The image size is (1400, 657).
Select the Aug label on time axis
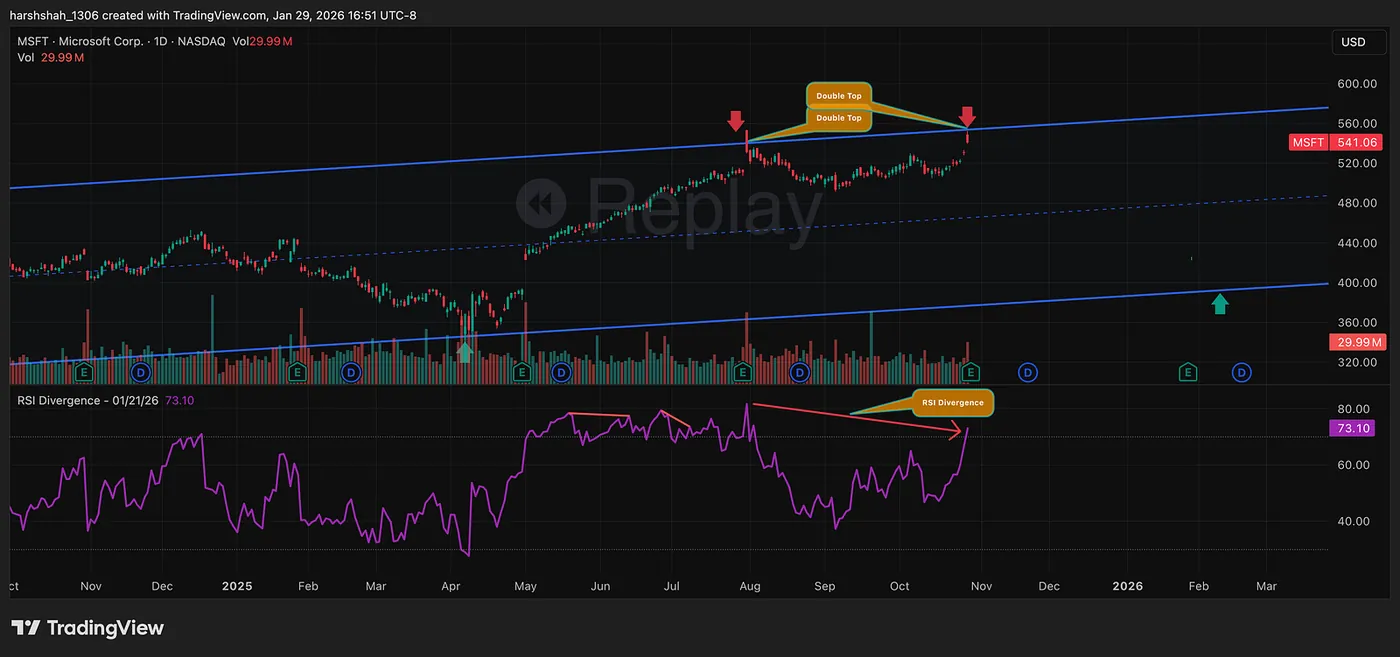(x=751, y=586)
